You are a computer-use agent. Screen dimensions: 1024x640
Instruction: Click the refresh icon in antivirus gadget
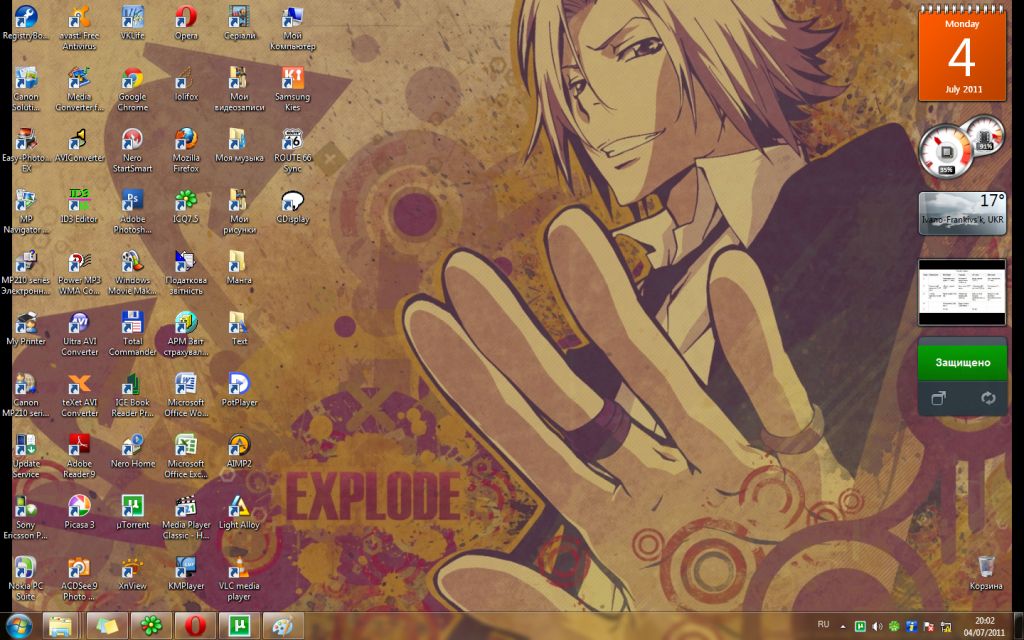987,398
